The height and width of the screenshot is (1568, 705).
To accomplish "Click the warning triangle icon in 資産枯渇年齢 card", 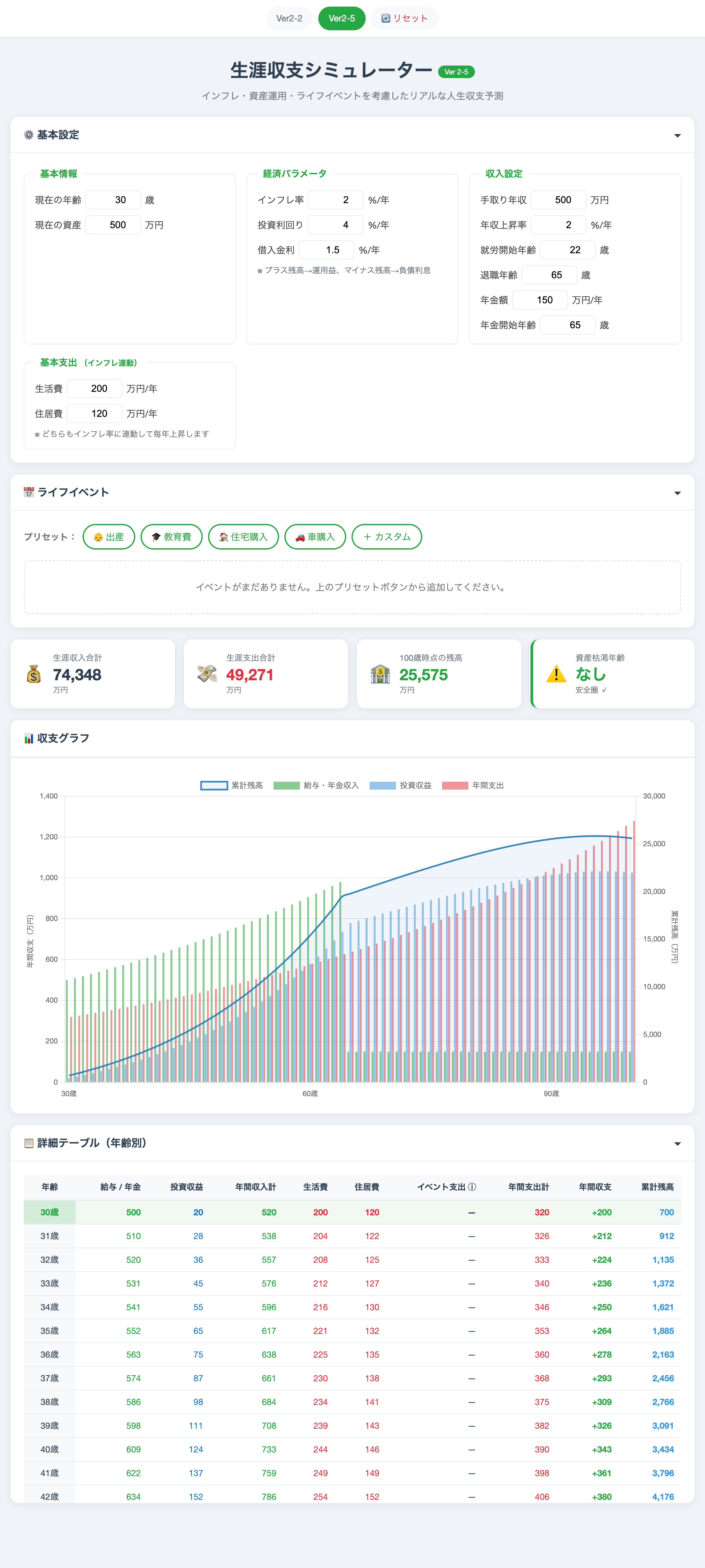I will tap(556, 674).
